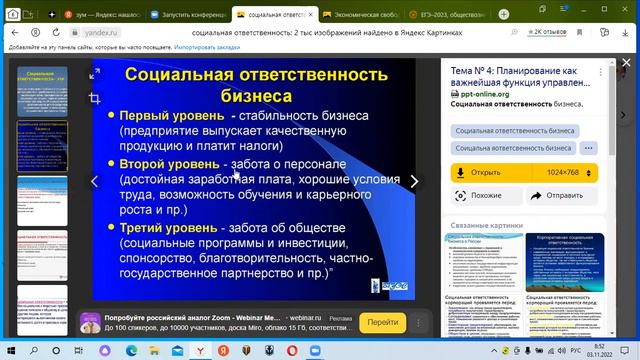Launch Microsoft Edge from the taskbar
640x360 pixels.
coord(131,351)
